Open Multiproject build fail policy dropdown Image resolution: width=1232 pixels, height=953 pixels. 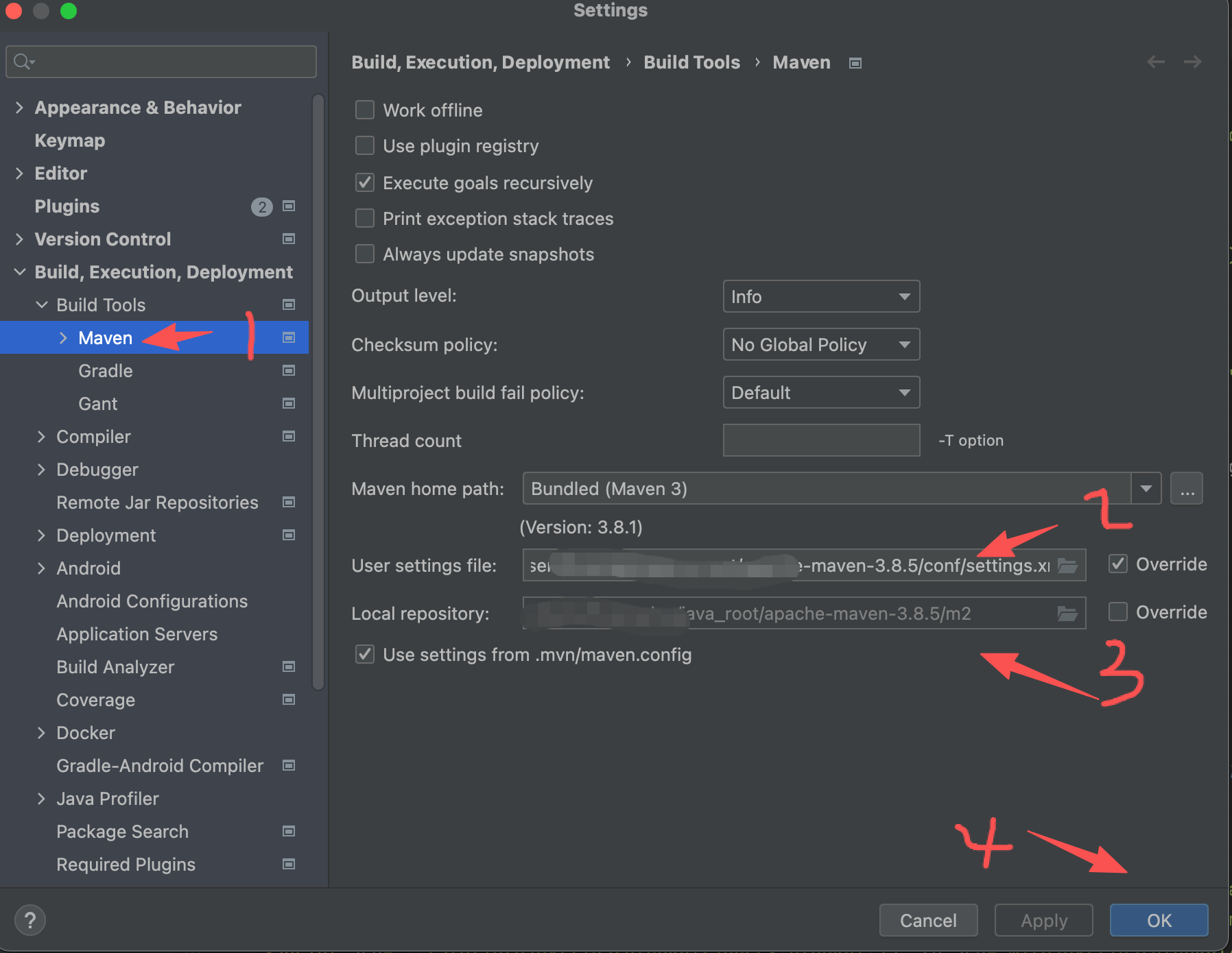(x=821, y=392)
